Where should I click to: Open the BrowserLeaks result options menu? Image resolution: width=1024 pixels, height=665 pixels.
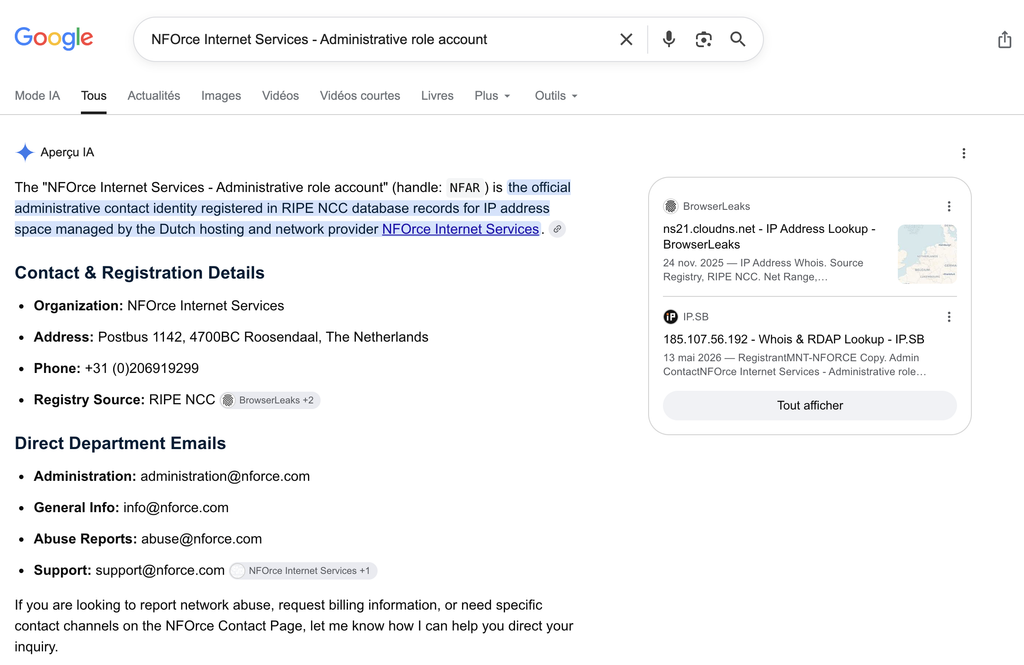click(949, 206)
